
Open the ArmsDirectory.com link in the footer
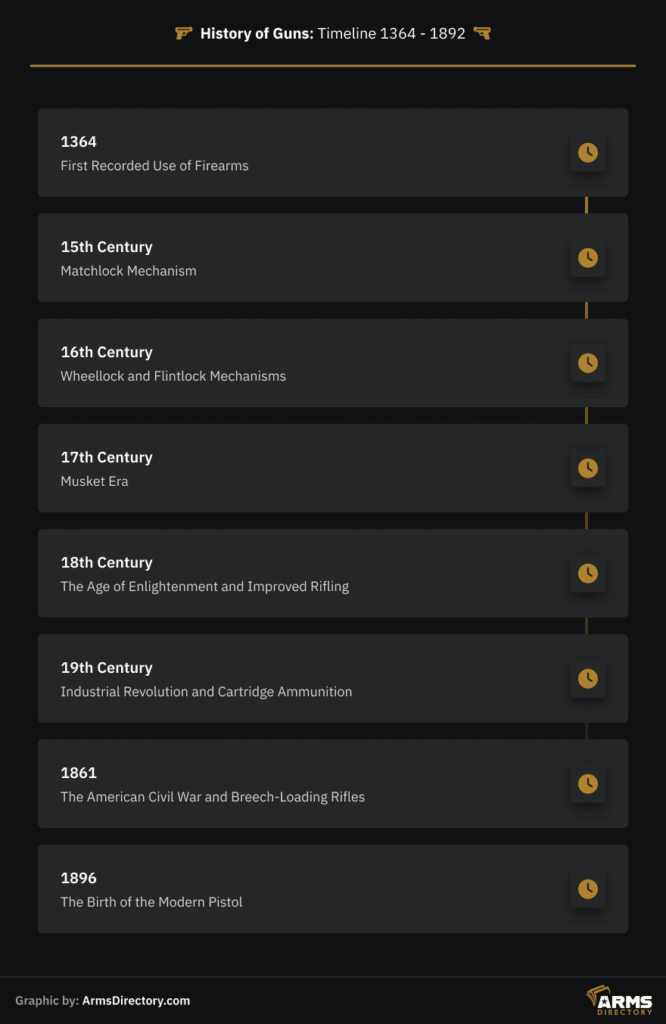click(136, 1000)
